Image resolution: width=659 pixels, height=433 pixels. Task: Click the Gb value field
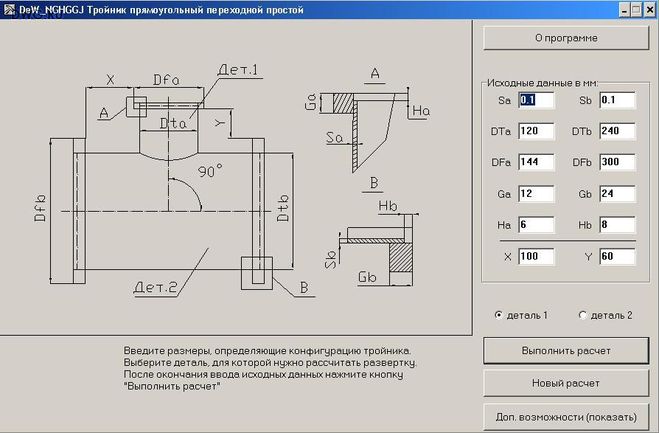click(x=617, y=194)
